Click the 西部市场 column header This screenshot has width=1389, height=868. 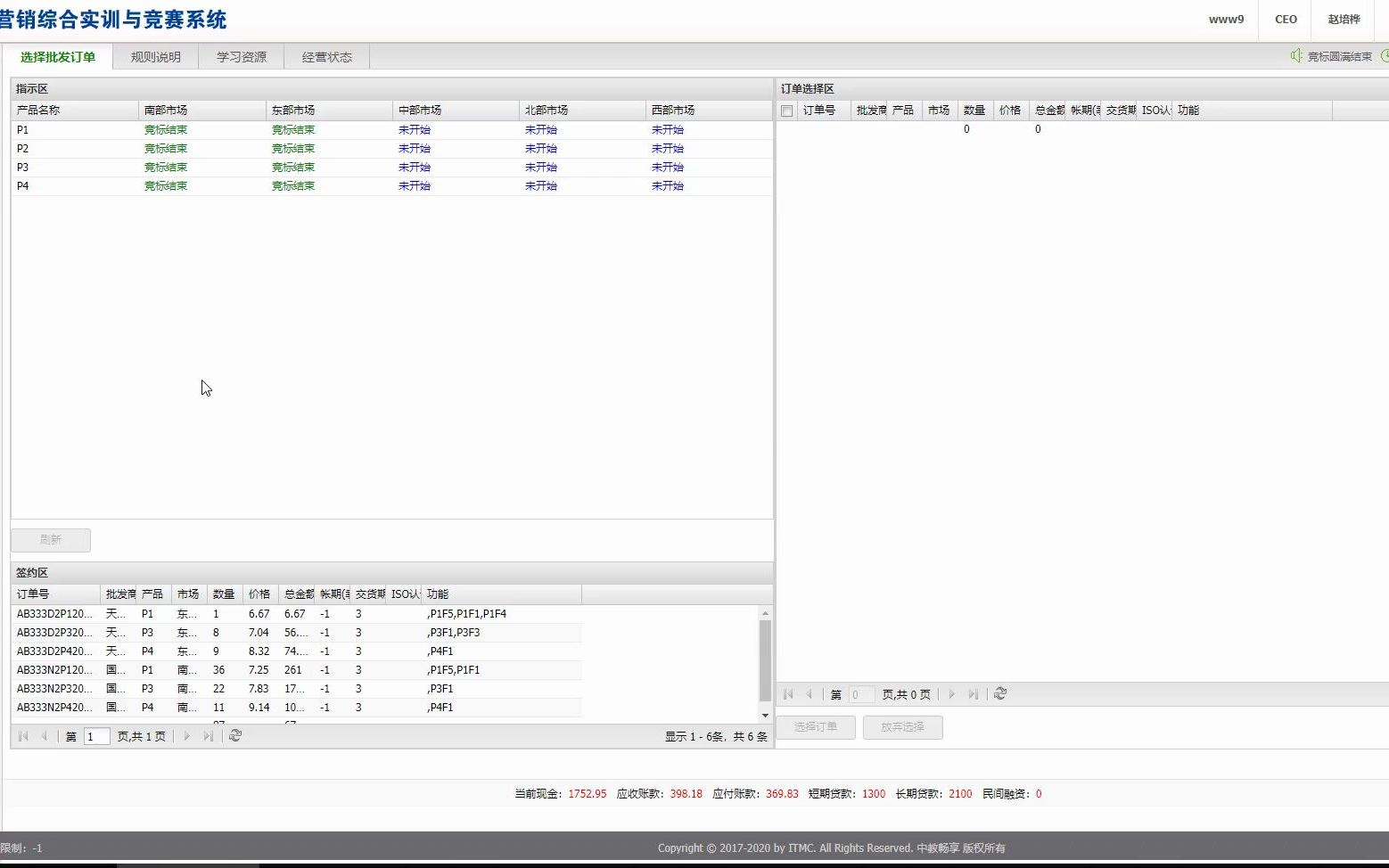pyautogui.click(x=709, y=111)
